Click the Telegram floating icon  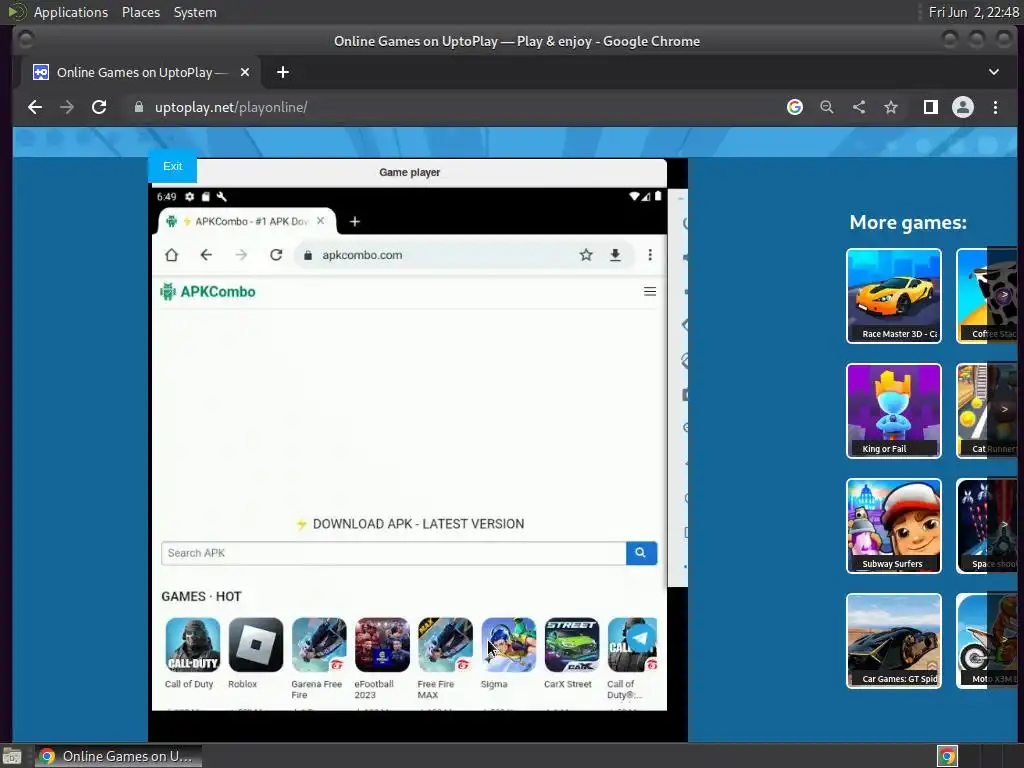point(641,638)
